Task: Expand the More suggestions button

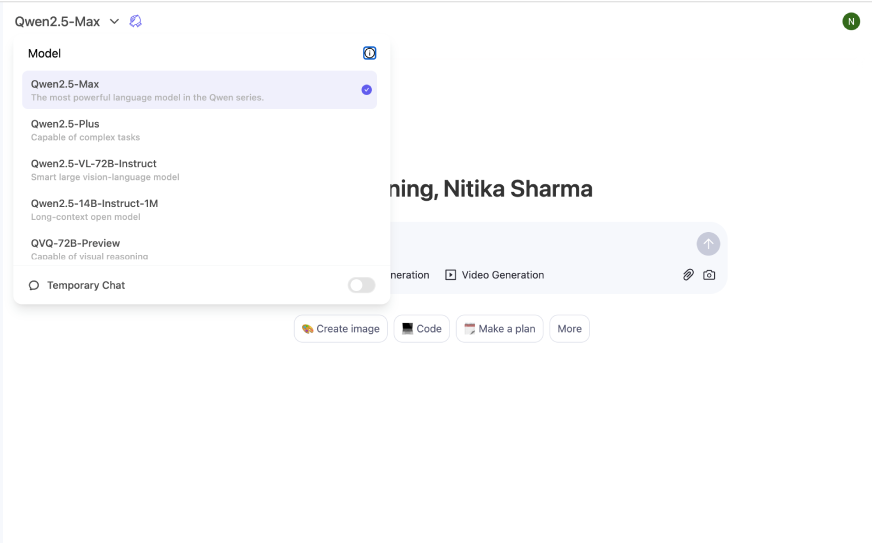Action: [569, 329]
